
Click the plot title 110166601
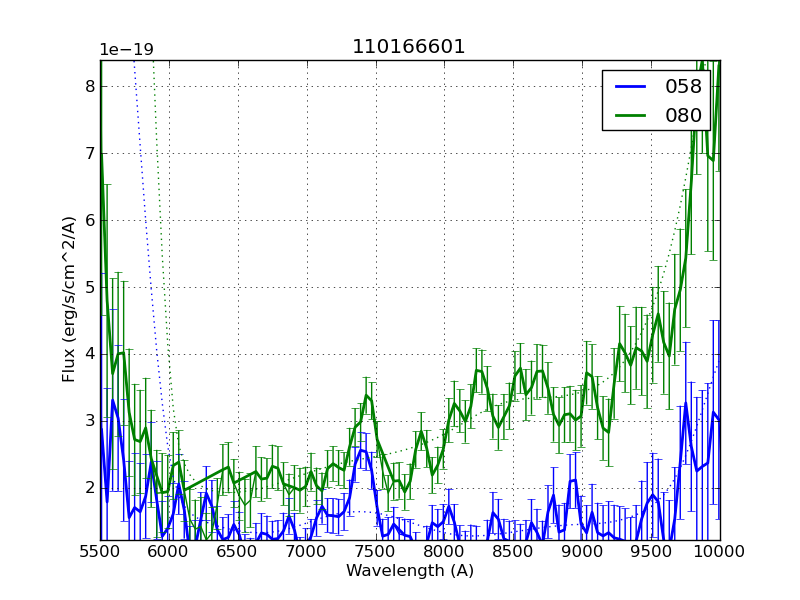[x=409, y=47]
